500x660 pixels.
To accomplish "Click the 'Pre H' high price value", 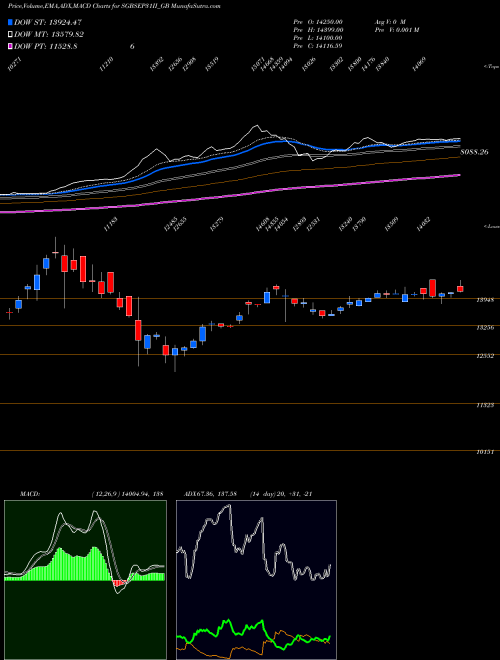I will point(319,29).
